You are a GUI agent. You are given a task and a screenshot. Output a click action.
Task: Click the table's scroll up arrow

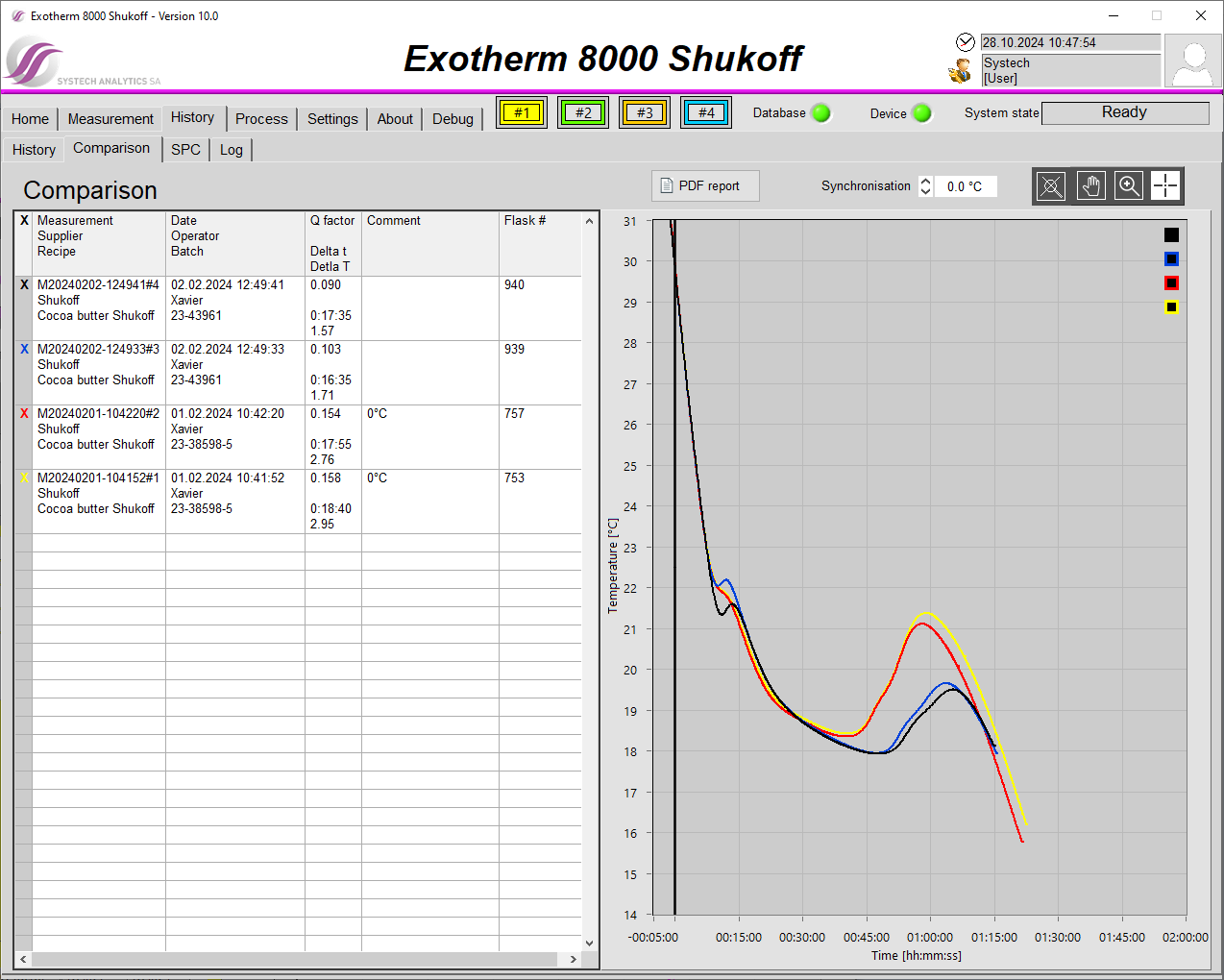tap(590, 222)
